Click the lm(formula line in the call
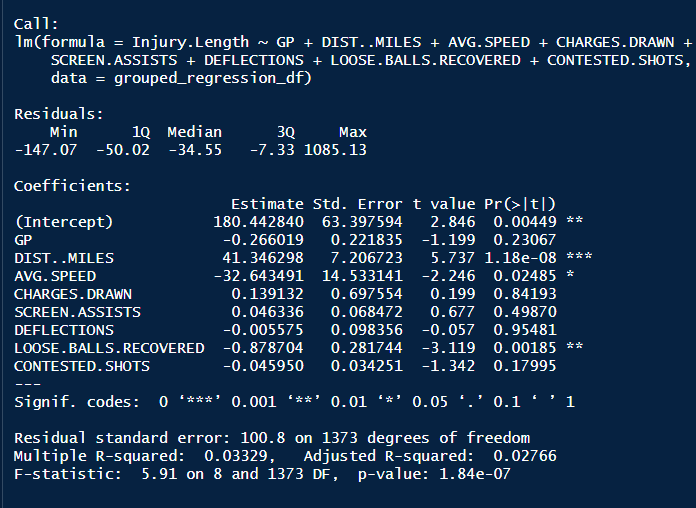Screen dimensions: 696x508 [x=353, y=42]
